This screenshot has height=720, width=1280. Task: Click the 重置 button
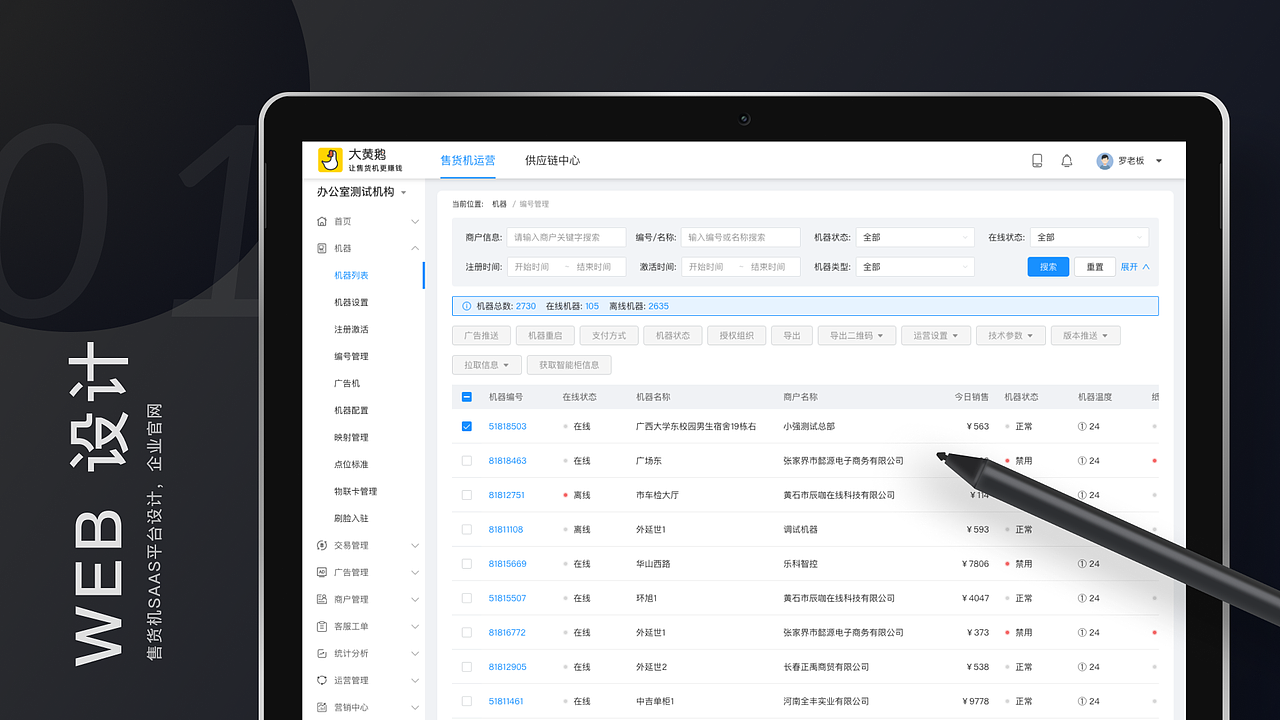[1095, 267]
